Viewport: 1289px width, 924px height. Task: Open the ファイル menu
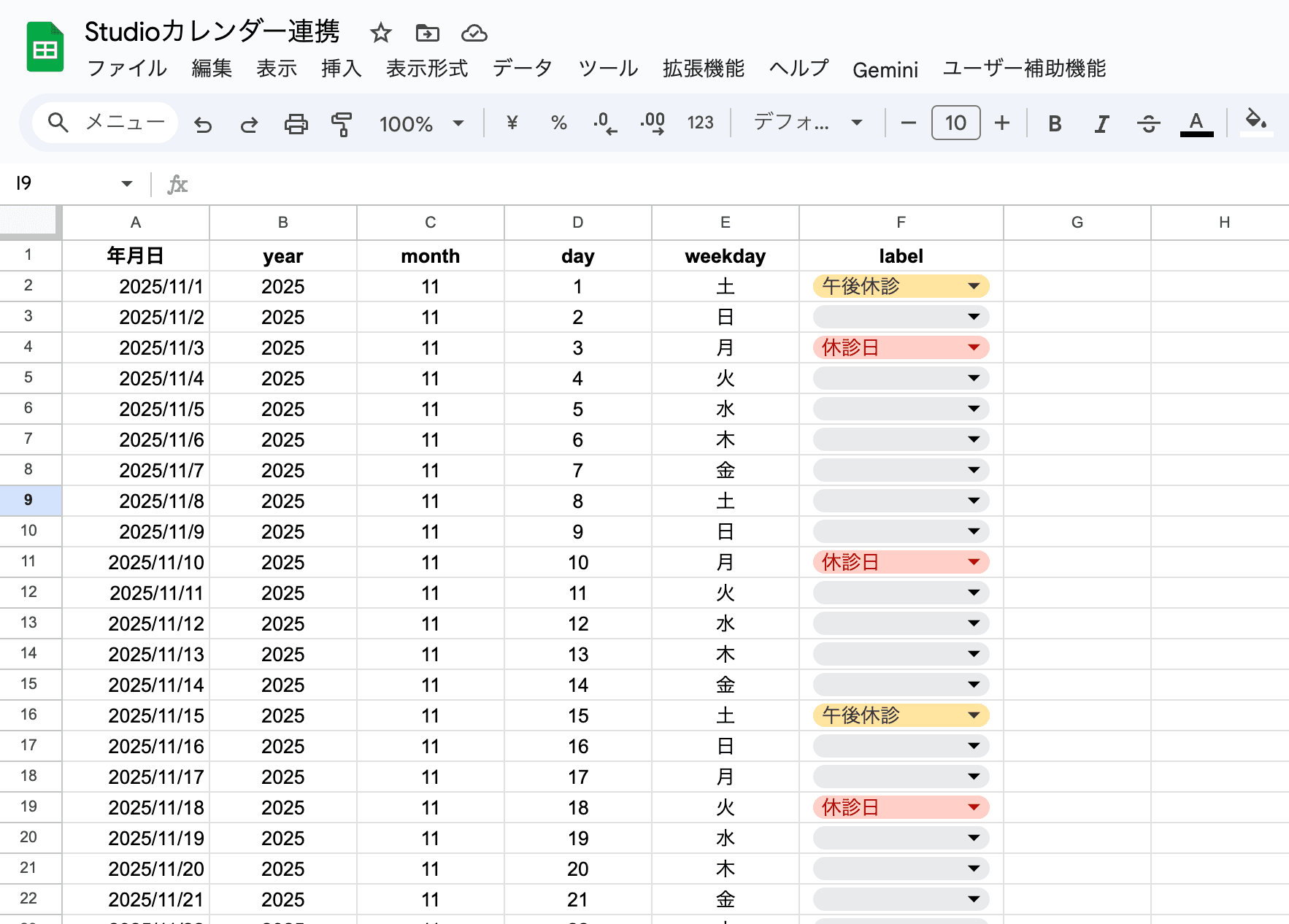[x=127, y=69]
